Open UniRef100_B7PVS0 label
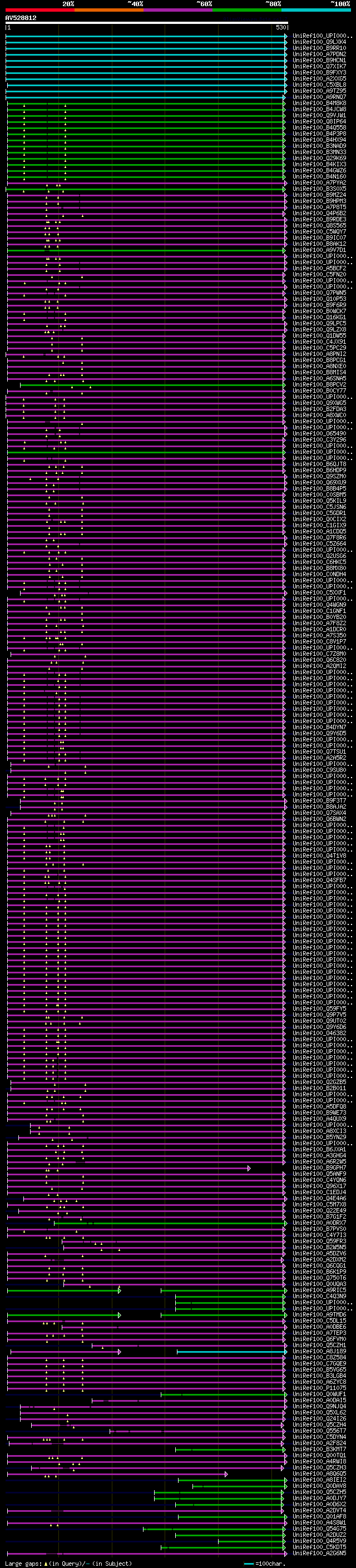 pyautogui.click(x=319, y=1228)
